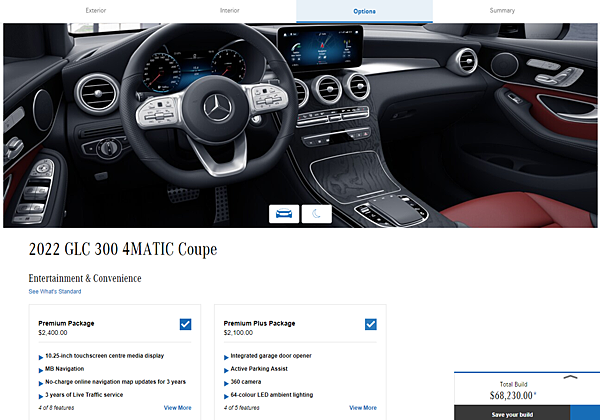
Task: Click the 360 camera feature text
Action: point(246,382)
